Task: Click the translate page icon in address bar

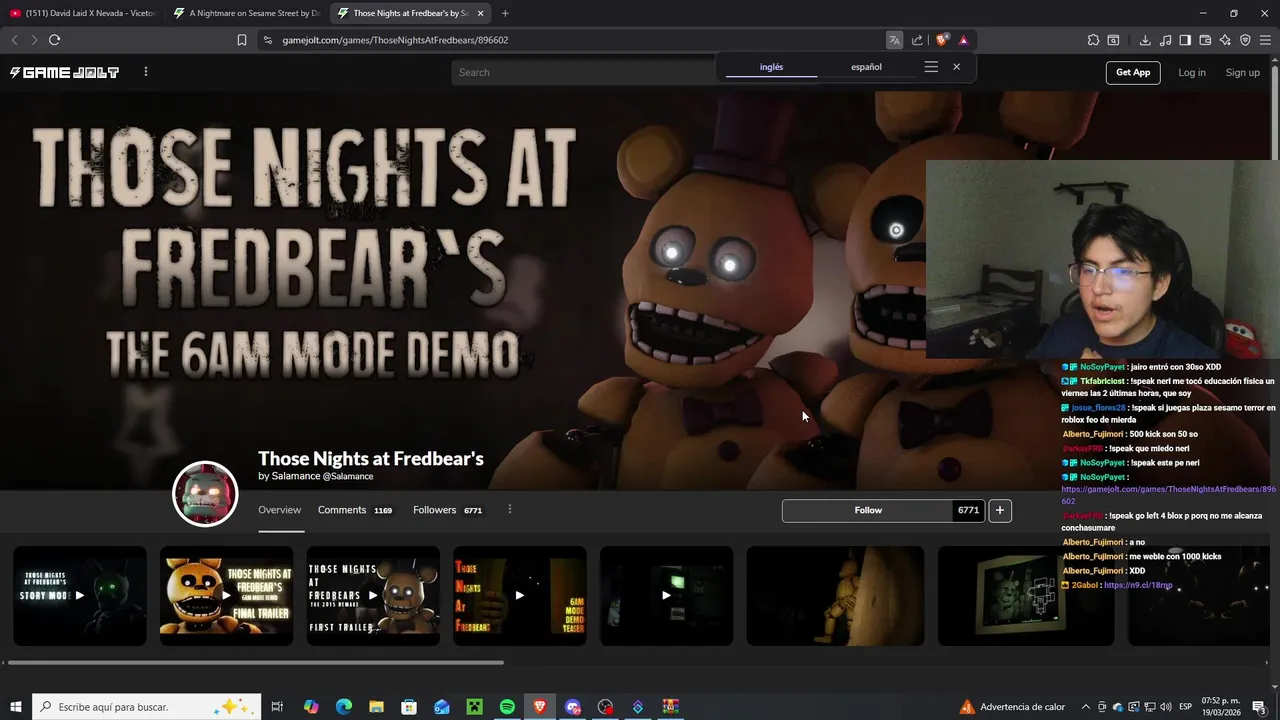Action: point(894,40)
